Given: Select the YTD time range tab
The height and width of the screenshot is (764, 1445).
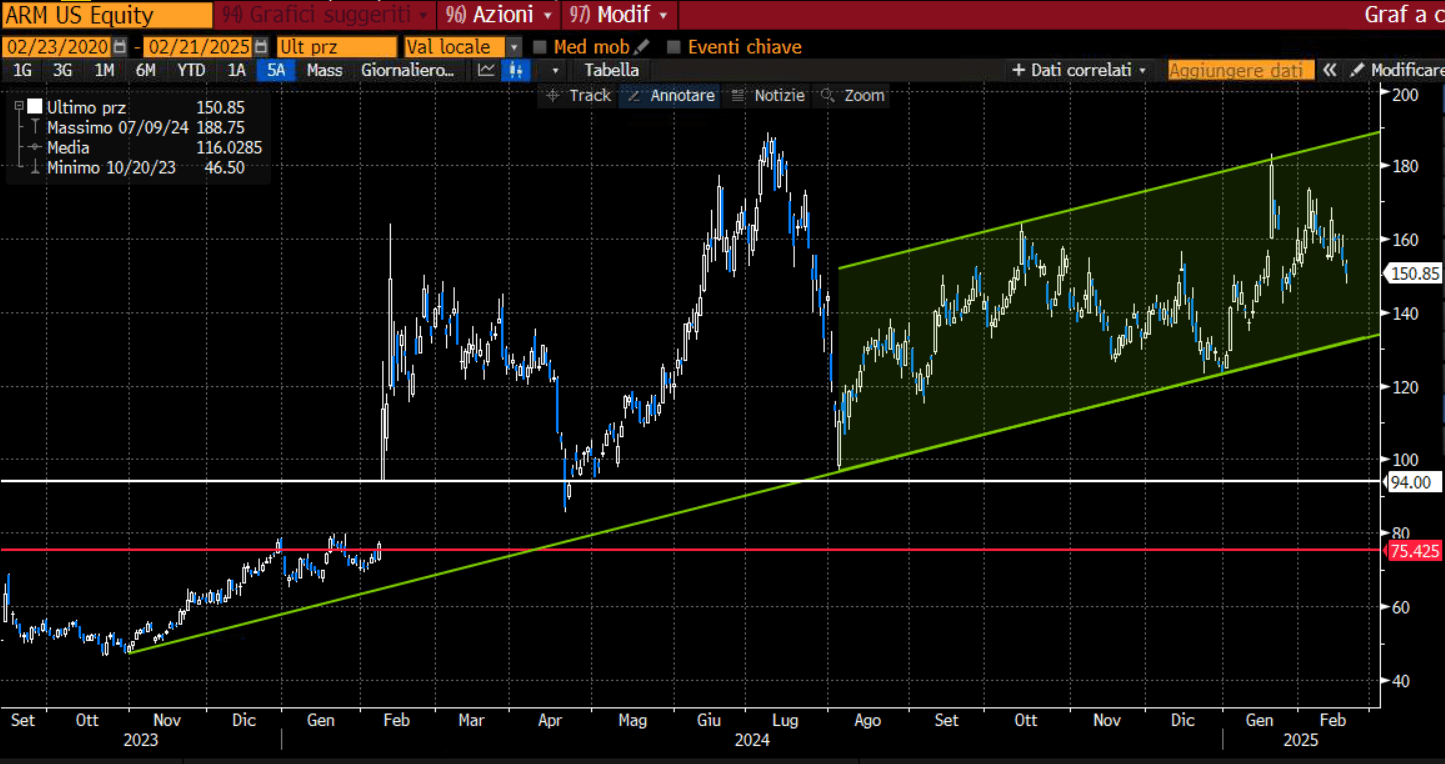Looking at the screenshot, I should coord(191,70).
